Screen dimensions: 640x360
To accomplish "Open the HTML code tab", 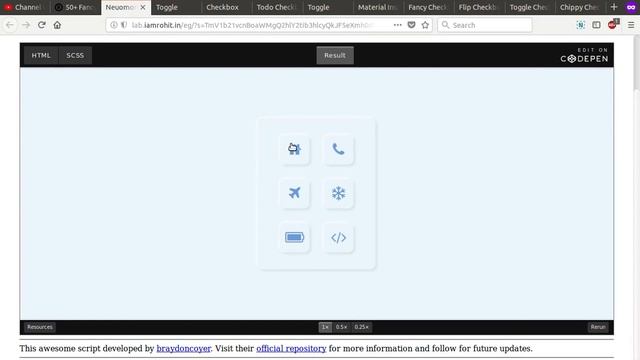I will pos(41,55).
